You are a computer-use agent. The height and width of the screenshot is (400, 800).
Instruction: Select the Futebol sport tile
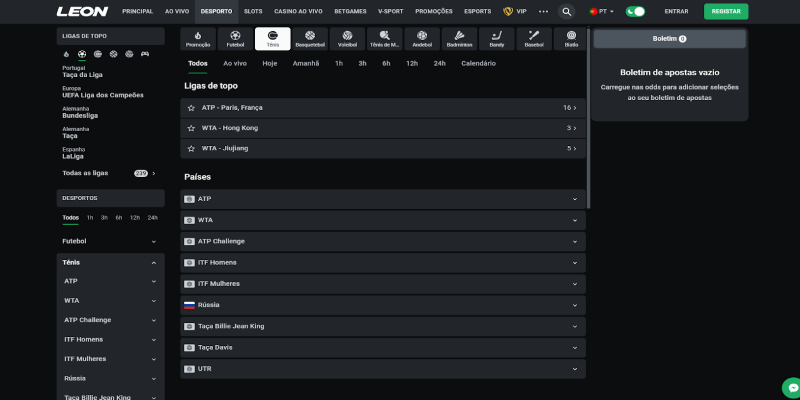click(x=235, y=39)
